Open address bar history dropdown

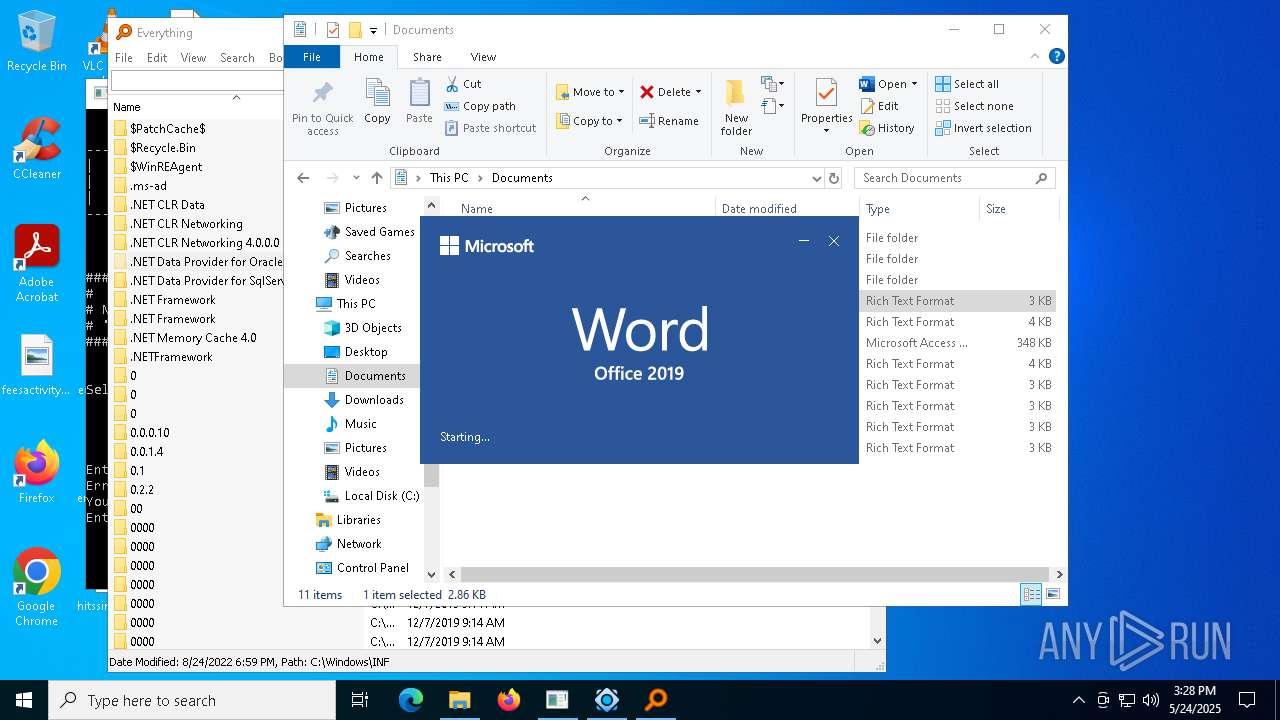pyautogui.click(x=817, y=178)
